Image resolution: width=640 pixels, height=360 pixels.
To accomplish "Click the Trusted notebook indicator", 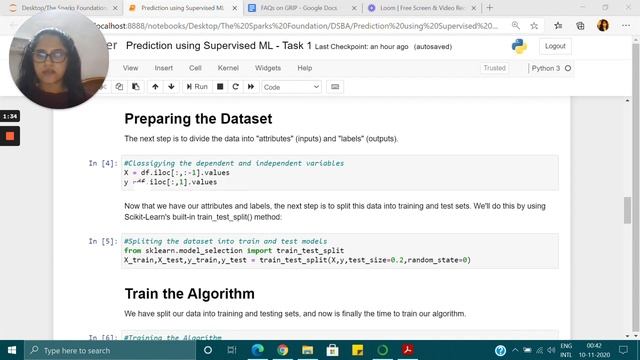I will point(494,68).
